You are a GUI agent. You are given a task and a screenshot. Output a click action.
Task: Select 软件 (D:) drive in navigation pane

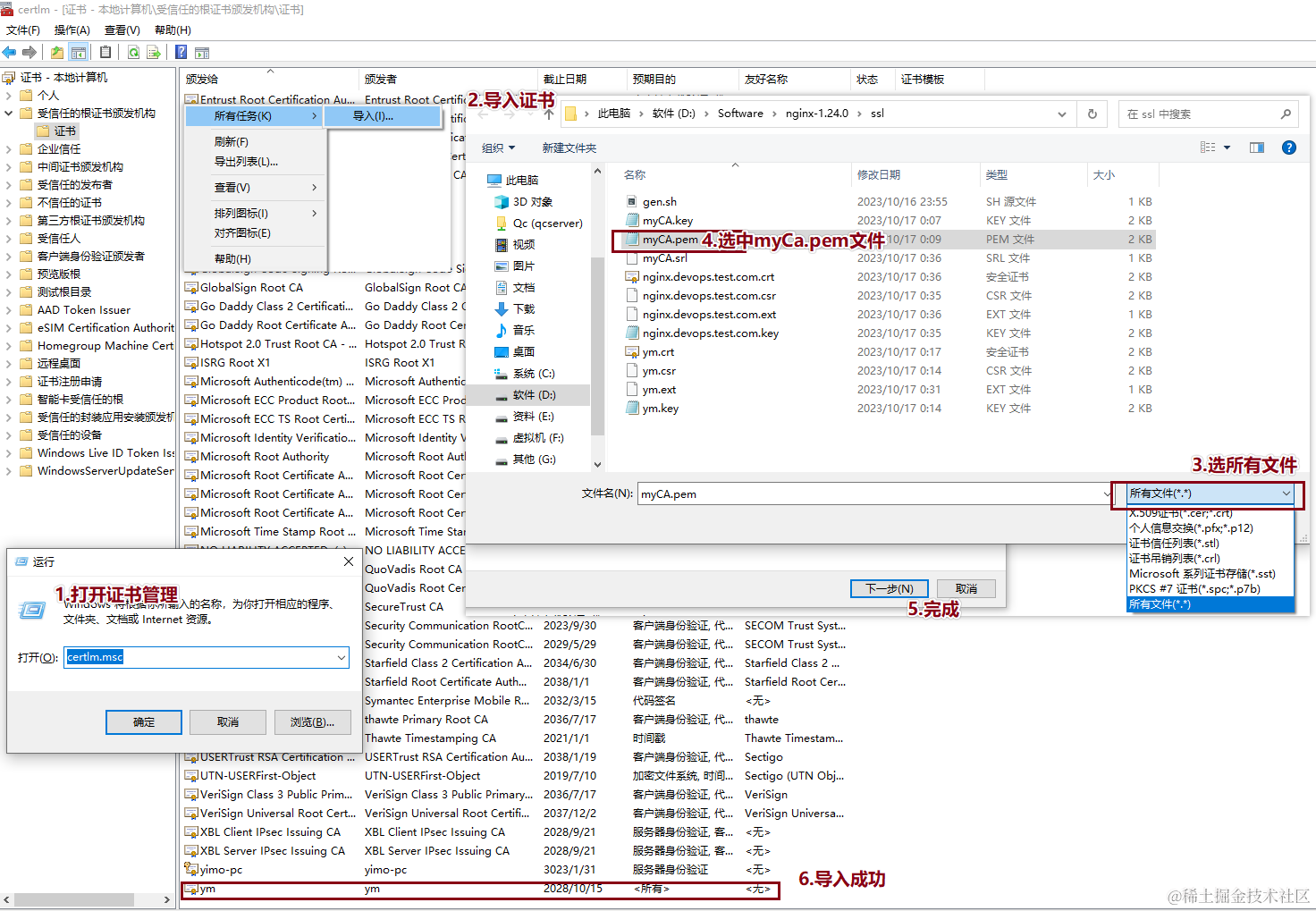534,395
